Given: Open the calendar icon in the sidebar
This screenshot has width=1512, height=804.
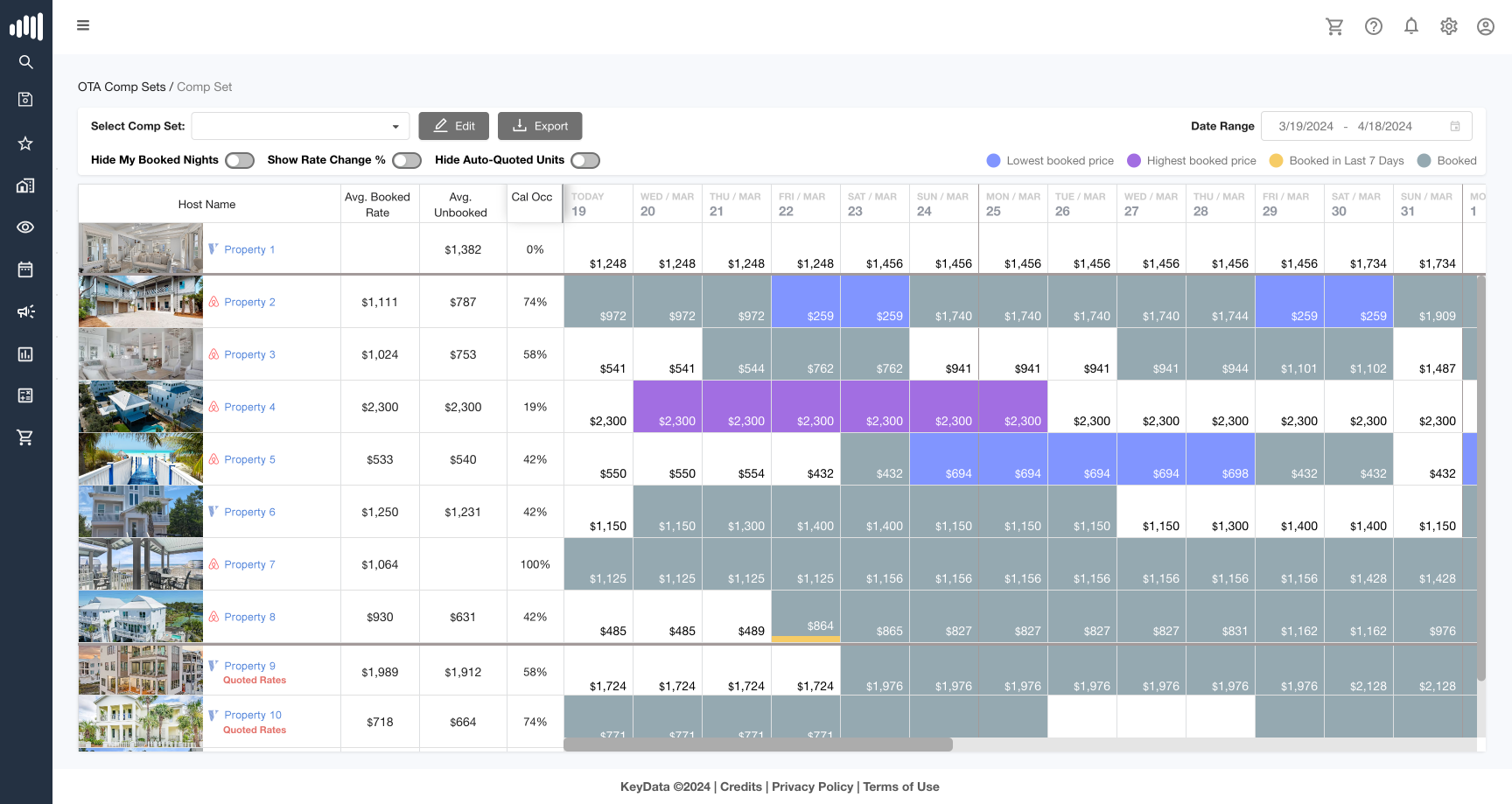Looking at the screenshot, I should click(x=25, y=269).
